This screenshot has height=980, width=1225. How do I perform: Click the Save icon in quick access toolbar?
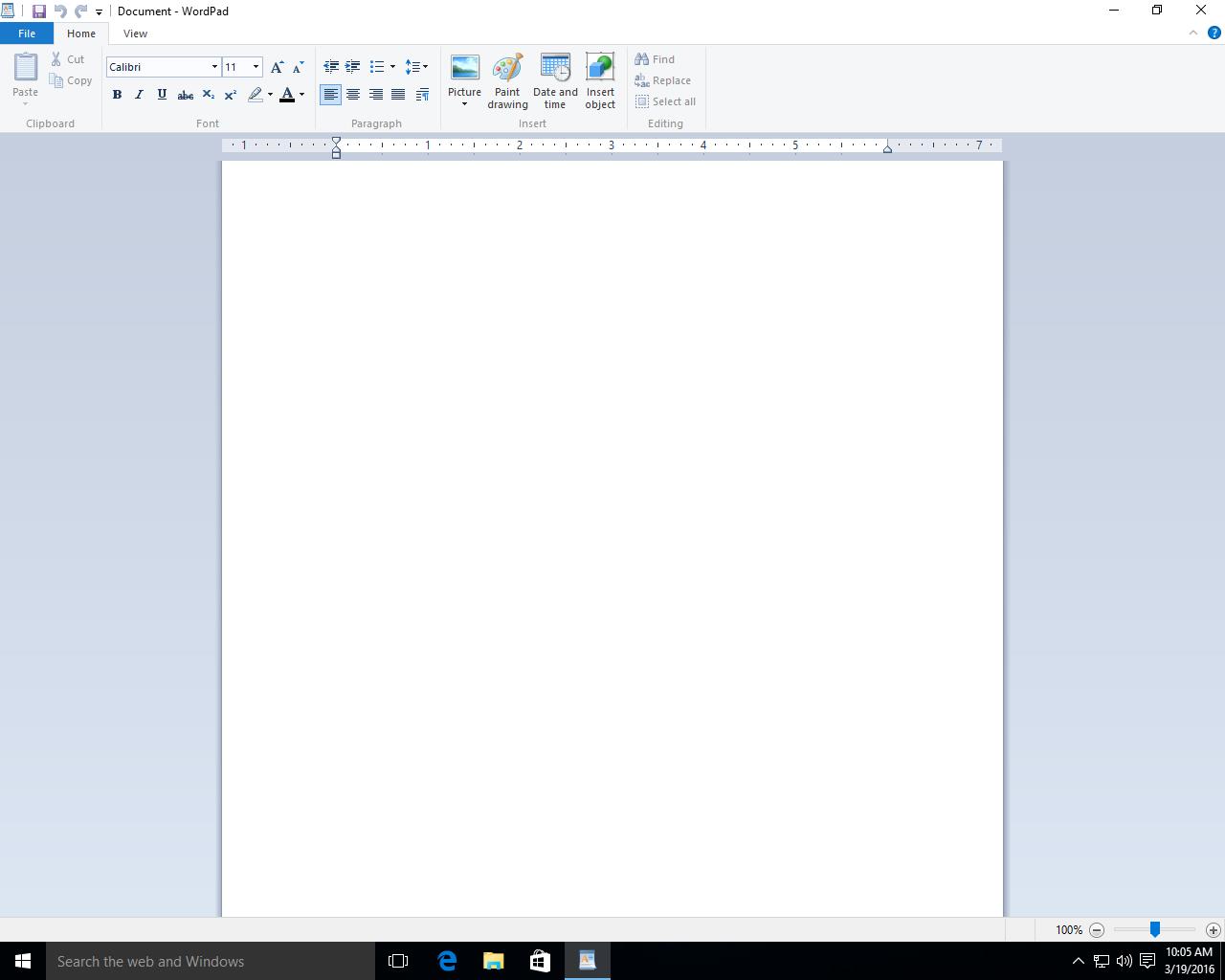tap(39, 11)
